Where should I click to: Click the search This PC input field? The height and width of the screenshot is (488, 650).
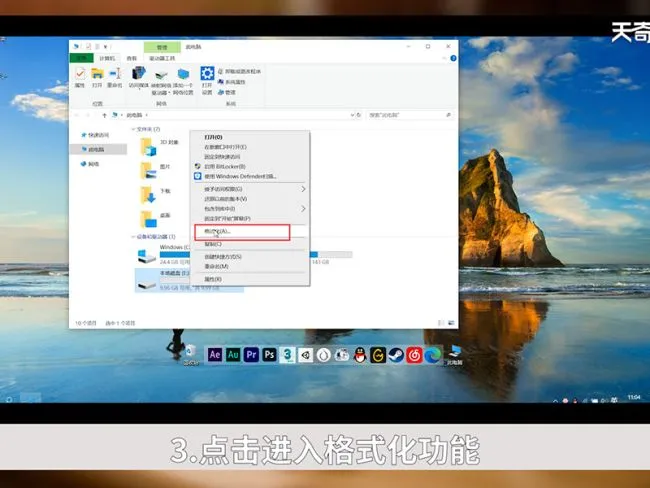coord(410,115)
